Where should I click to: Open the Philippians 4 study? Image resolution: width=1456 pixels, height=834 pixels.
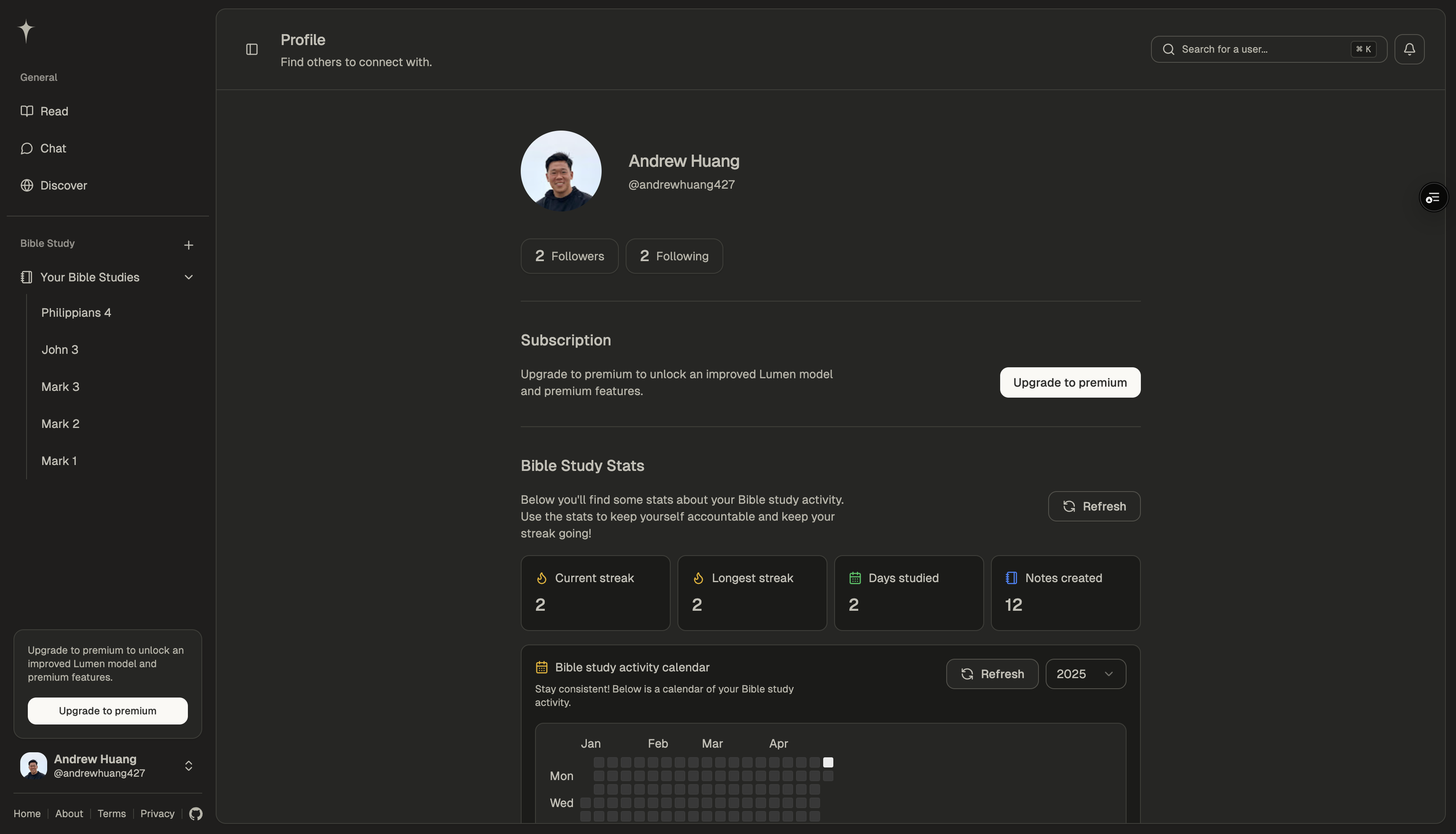click(x=76, y=313)
